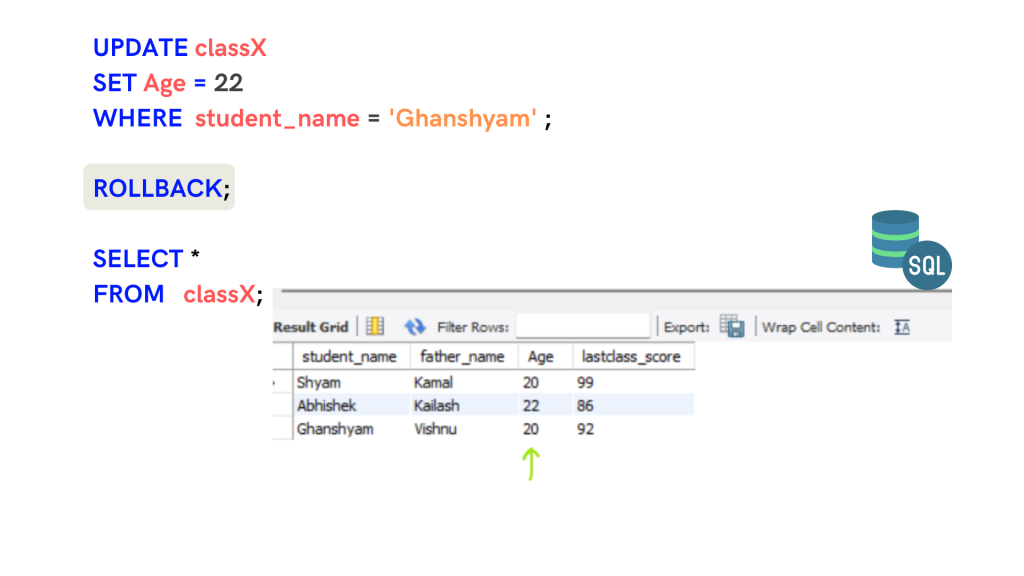Select the row header of the Shyam row
Viewport: 1024px width, 576px height.
point(283,382)
